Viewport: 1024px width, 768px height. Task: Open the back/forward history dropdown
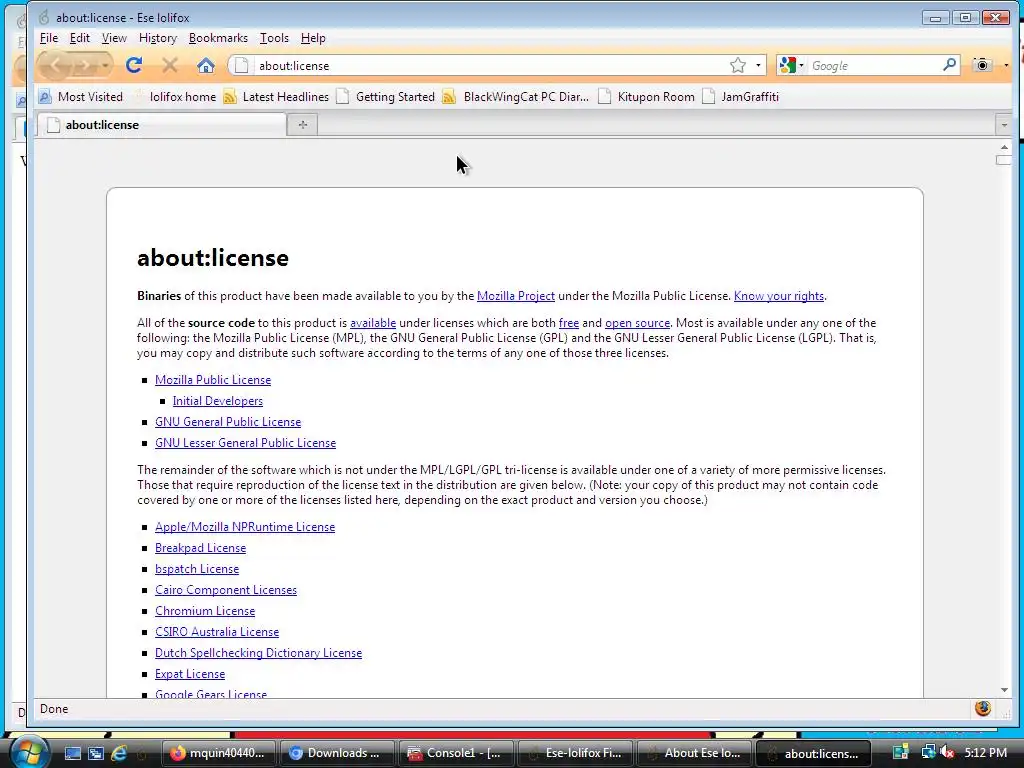point(105,65)
